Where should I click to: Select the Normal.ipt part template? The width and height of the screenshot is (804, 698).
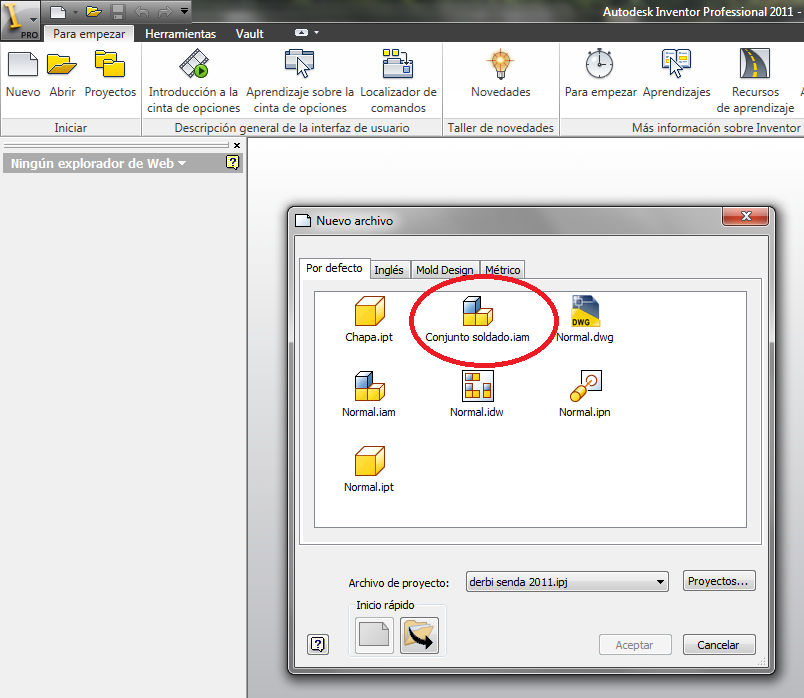coord(369,469)
